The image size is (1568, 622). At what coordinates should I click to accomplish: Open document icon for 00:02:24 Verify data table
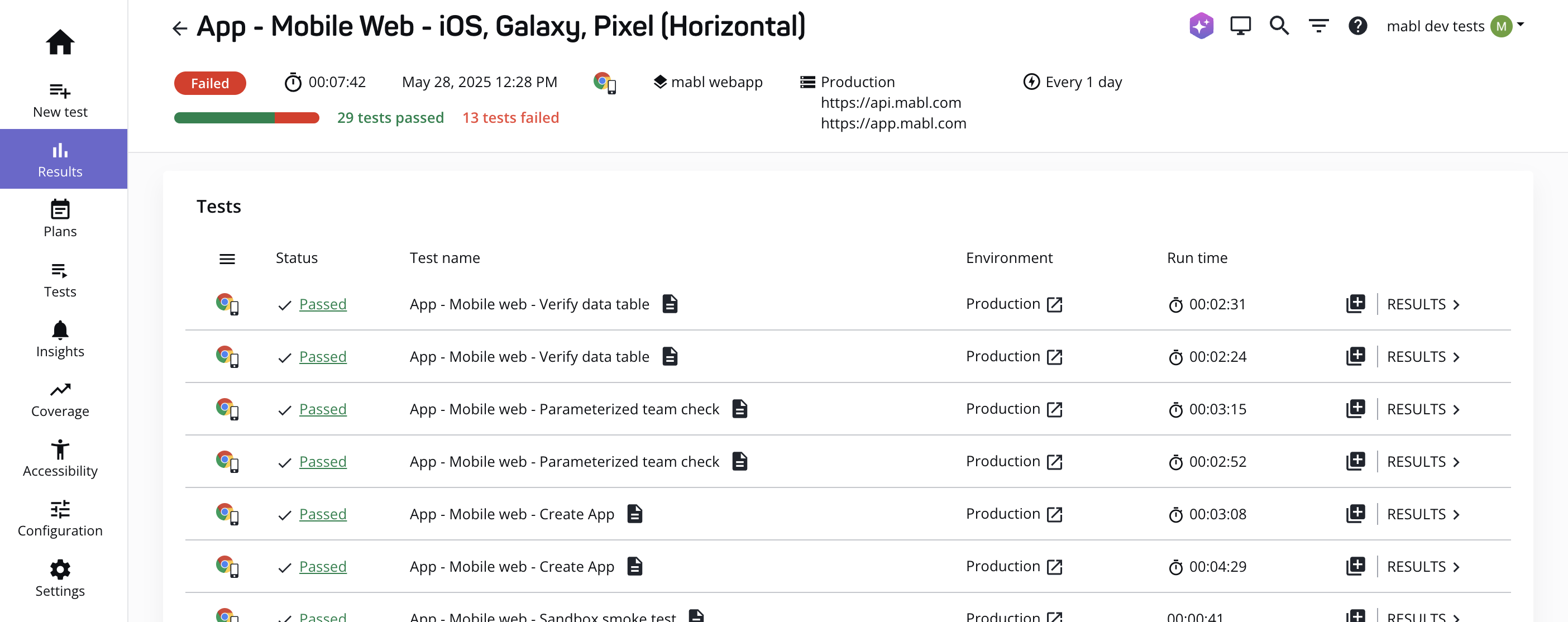click(670, 356)
